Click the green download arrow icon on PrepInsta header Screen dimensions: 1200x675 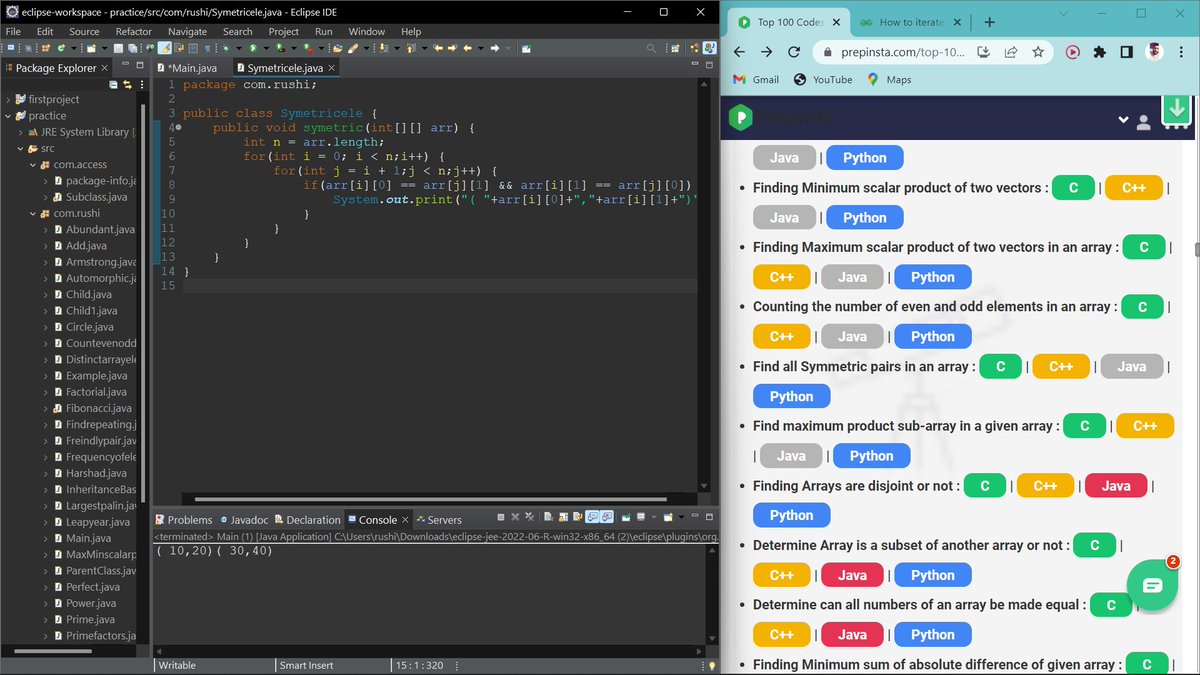click(x=1176, y=109)
